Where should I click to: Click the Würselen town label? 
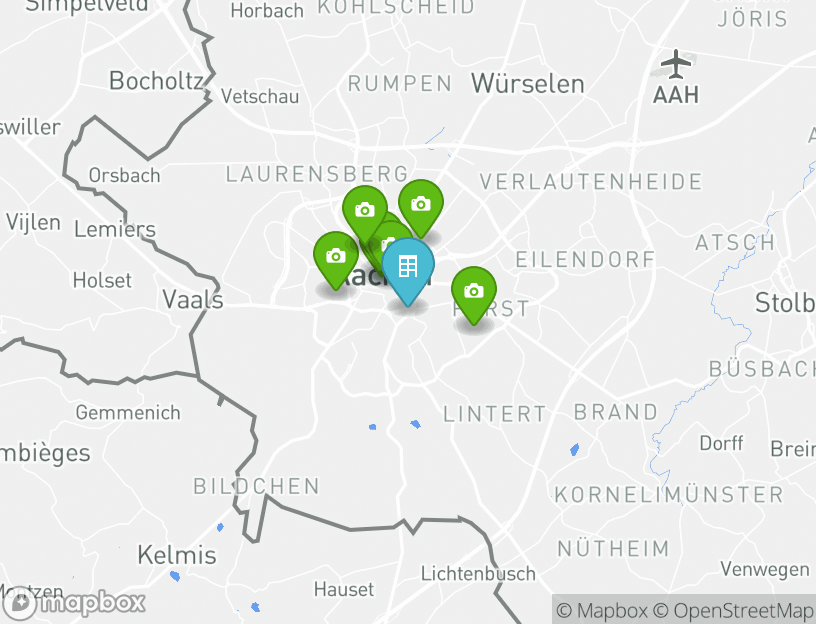pyautogui.click(x=528, y=84)
